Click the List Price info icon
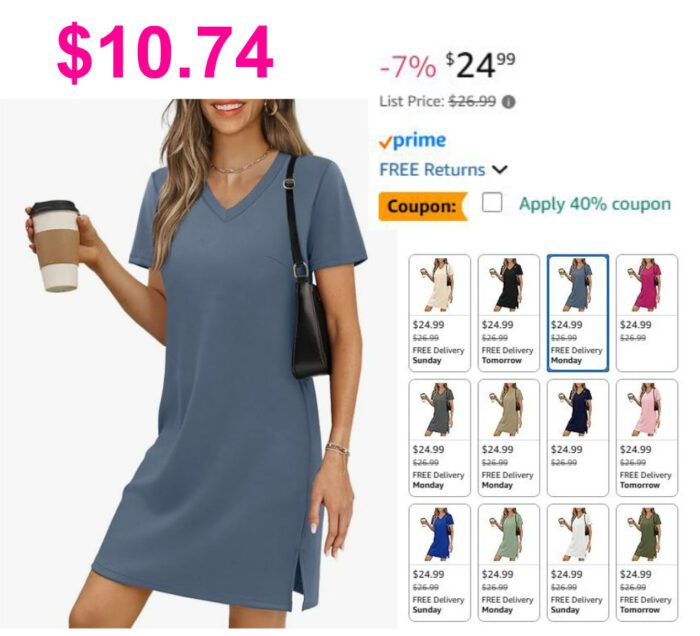700x636 pixels. click(x=508, y=102)
